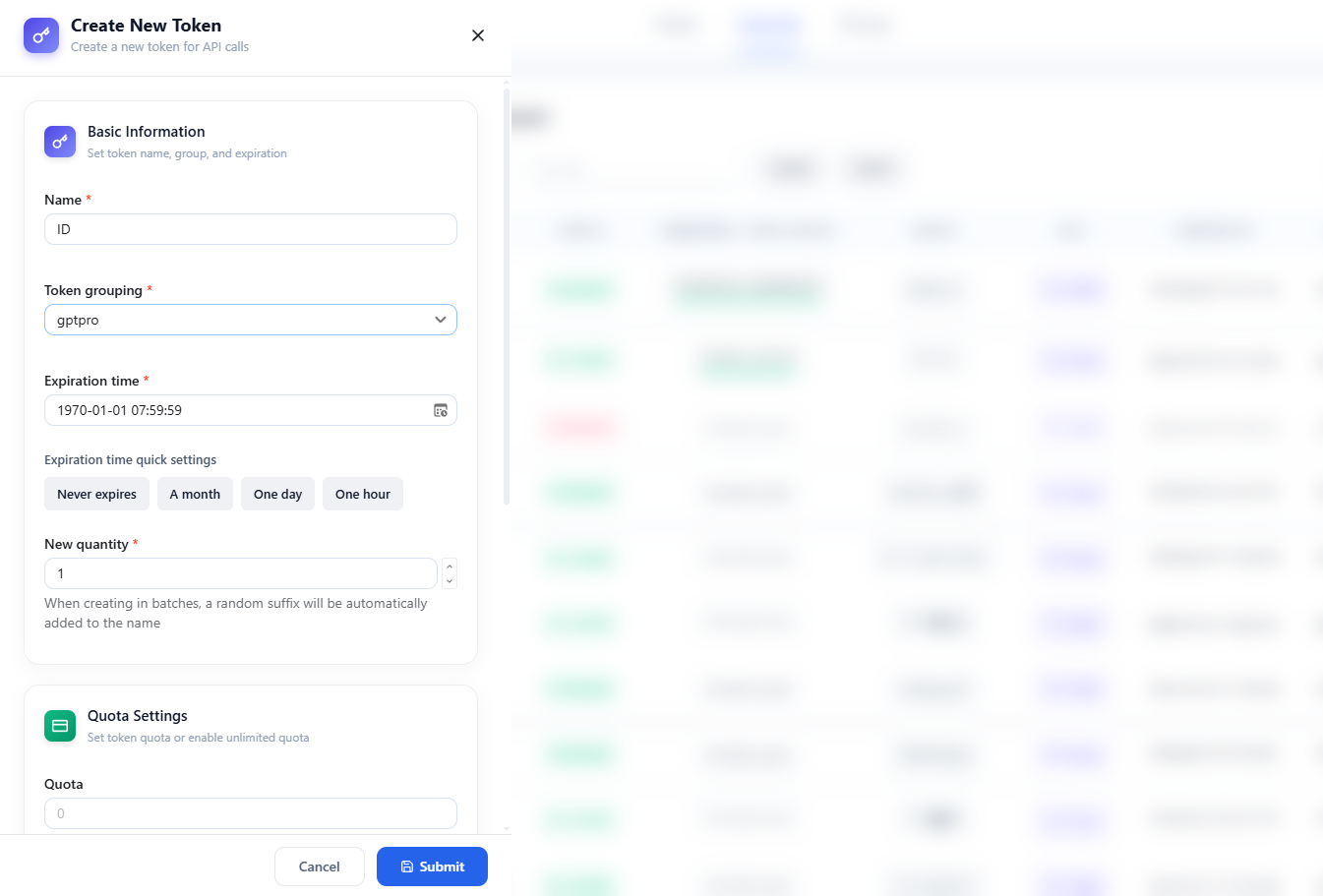Set expiration to One day

click(277, 494)
